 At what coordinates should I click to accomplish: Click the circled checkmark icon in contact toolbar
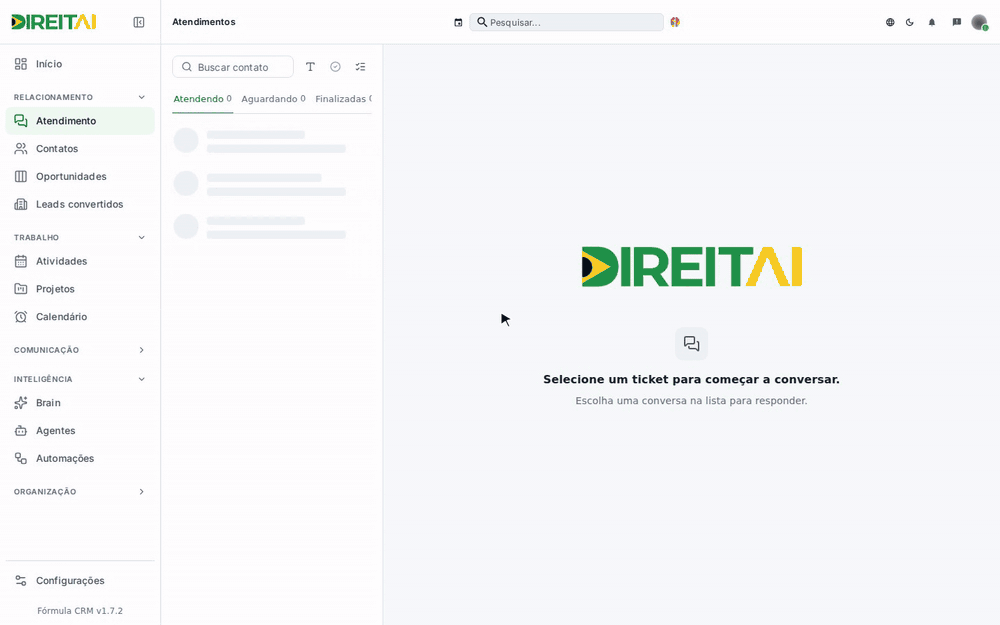[335, 67]
